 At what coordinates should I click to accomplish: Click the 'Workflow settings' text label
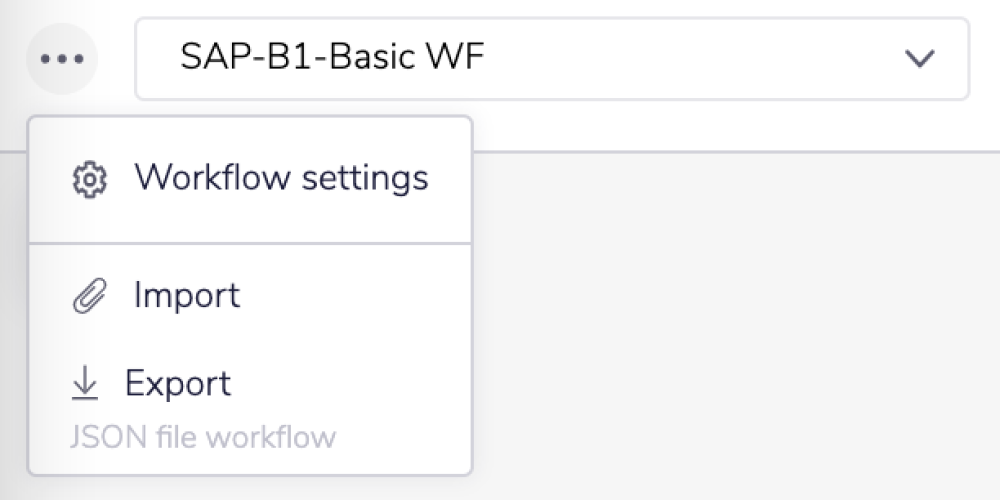click(x=281, y=178)
